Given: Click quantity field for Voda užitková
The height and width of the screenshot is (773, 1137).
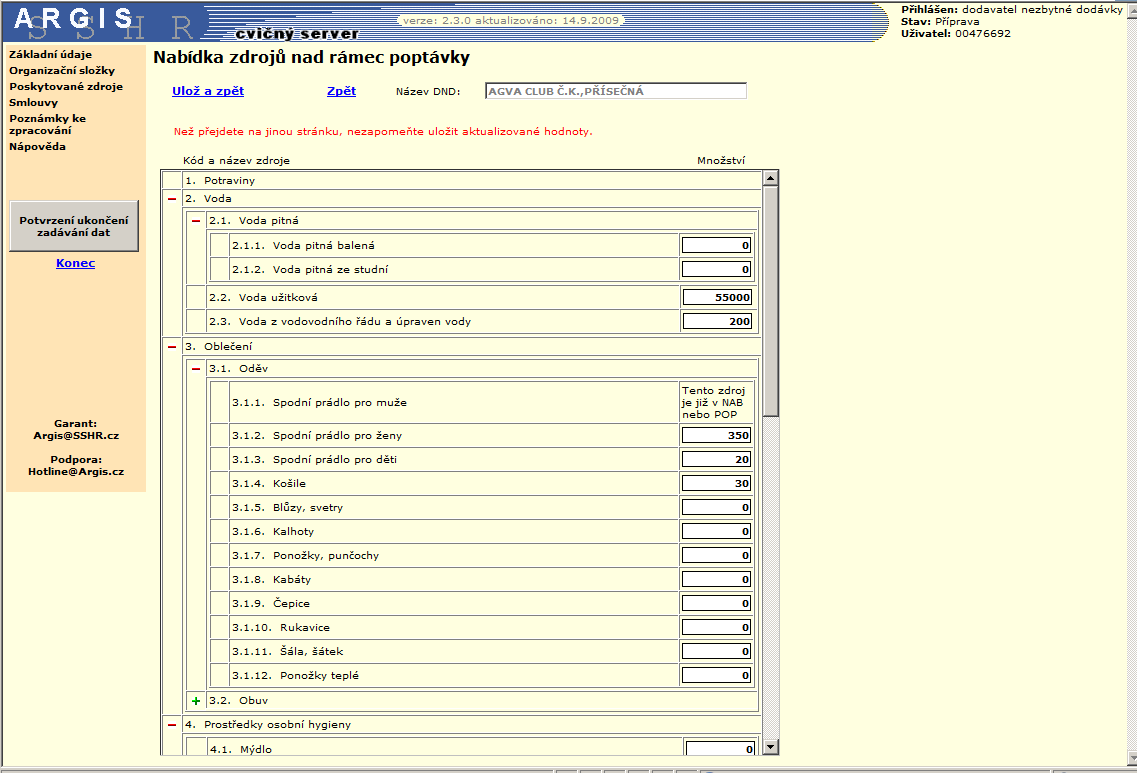Looking at the screenshot, I should 718,297.
